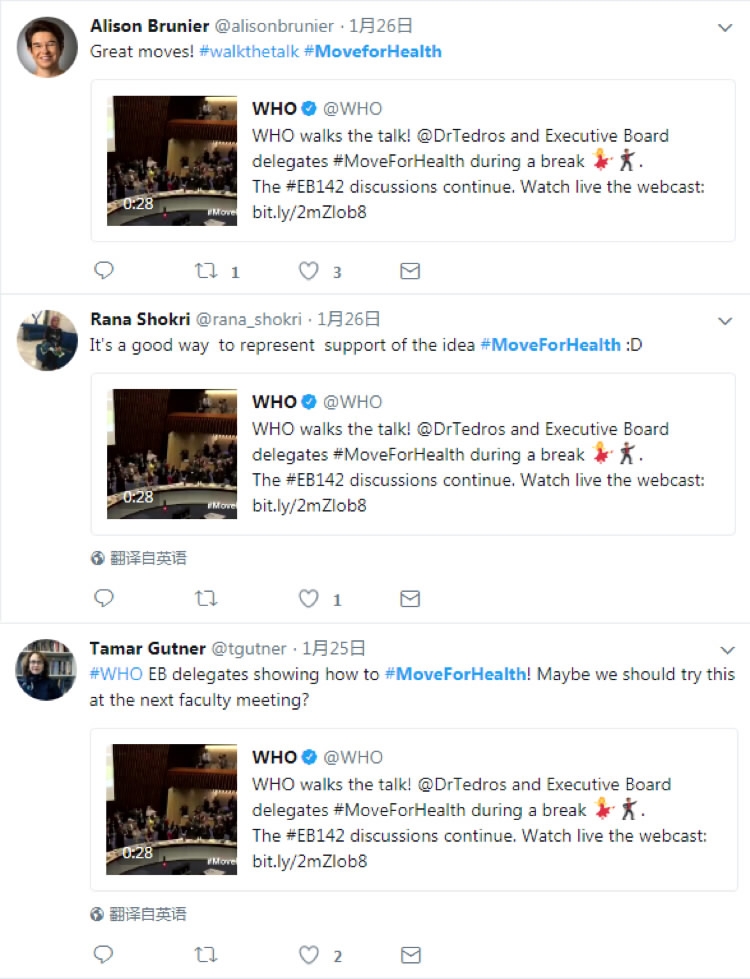Send Alison Brunier's tweet via direct message

tap(409, 271)
